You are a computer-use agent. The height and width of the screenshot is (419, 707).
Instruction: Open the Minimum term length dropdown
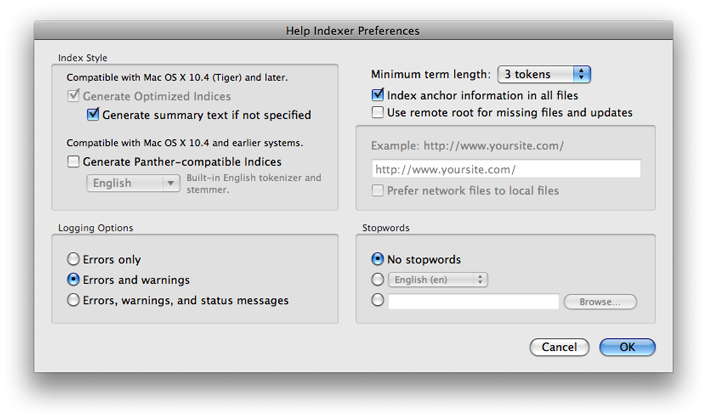(544, 74)
